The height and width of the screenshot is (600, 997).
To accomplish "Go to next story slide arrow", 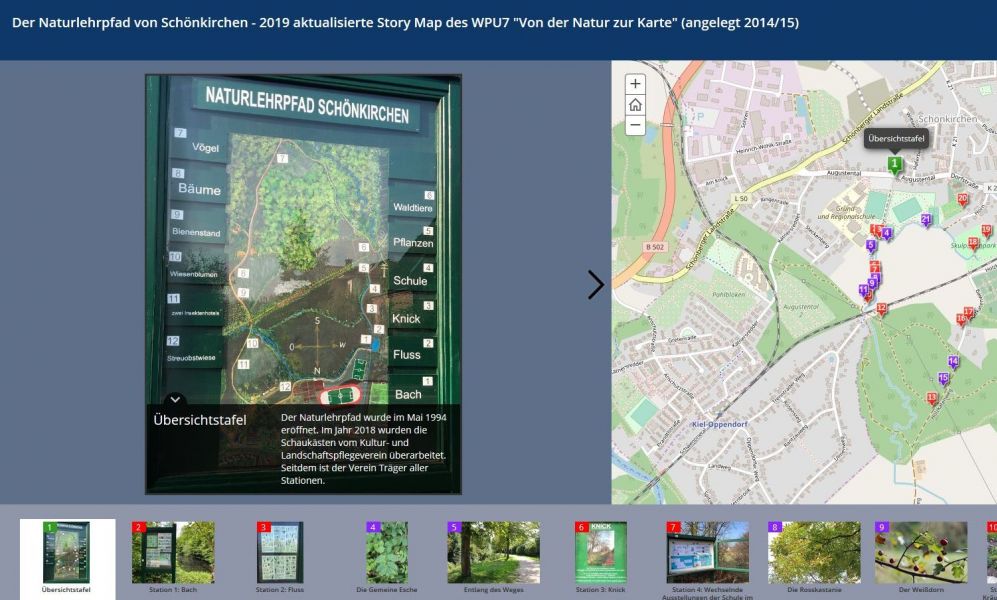I will pos(595,285).
